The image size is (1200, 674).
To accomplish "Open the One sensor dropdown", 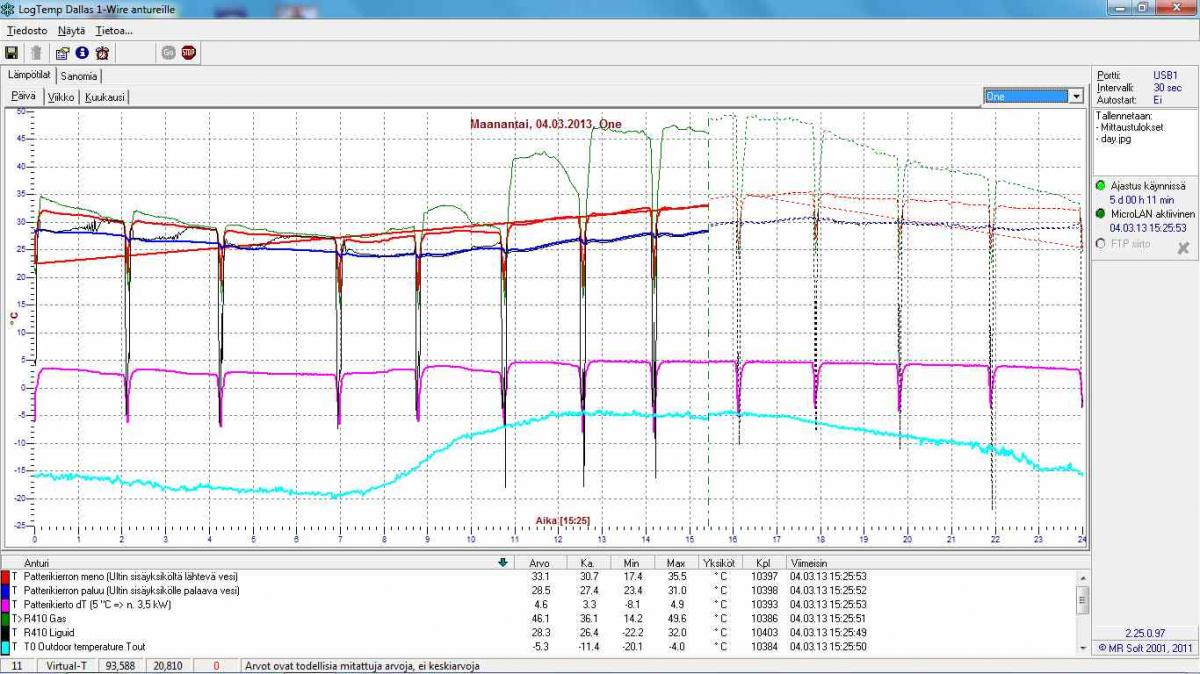I will coord(1034,96).
